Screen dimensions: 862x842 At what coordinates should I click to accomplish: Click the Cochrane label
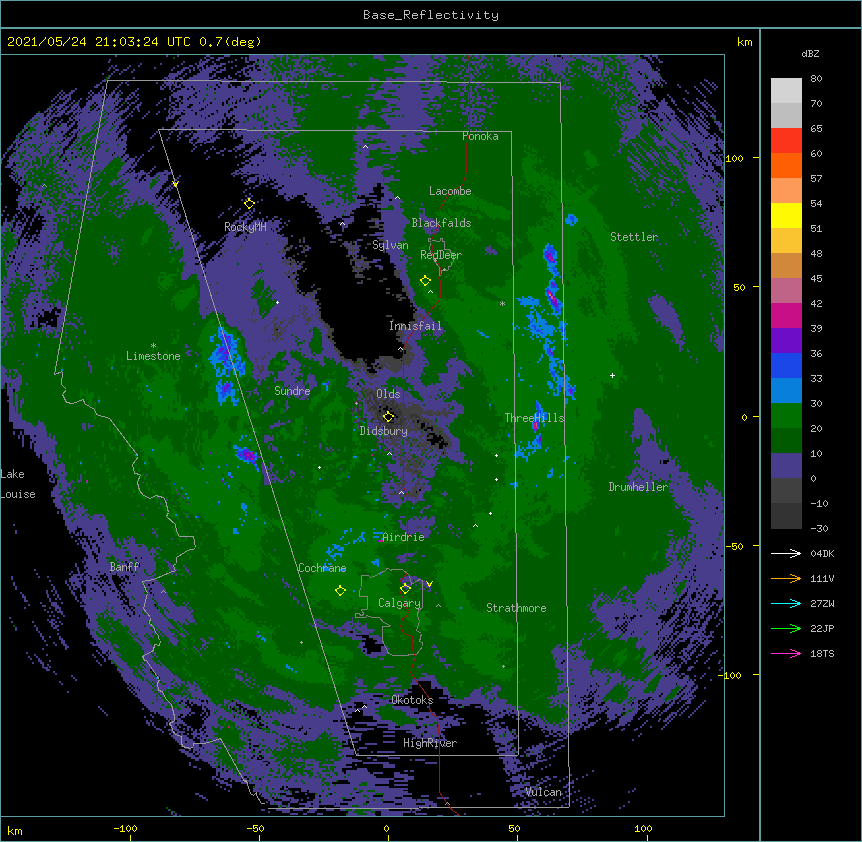322,568
